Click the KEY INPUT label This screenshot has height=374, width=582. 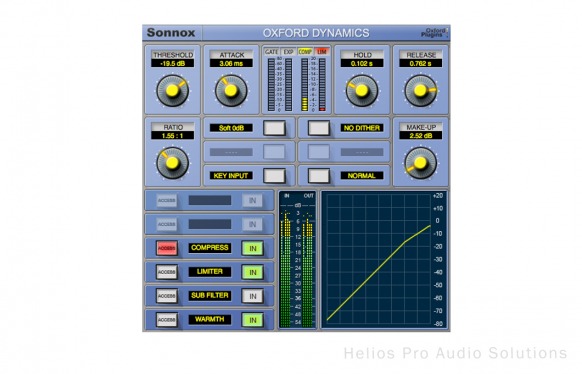231,176
